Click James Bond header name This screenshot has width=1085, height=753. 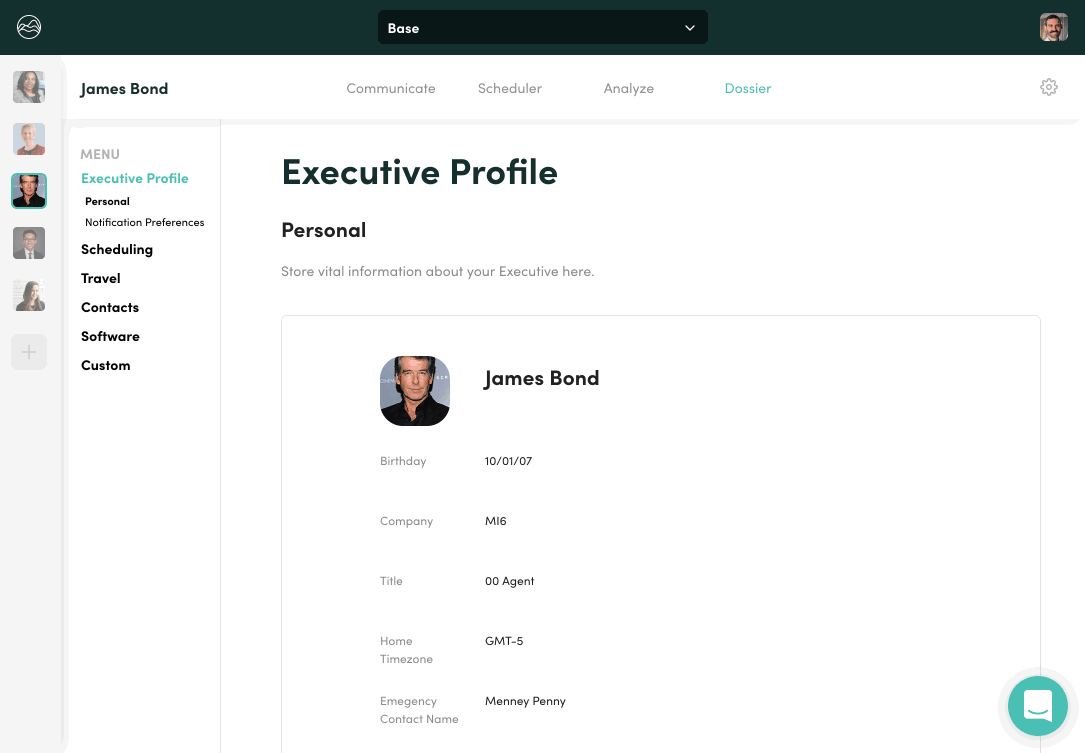pyautogui.click(x=124, y=89)
